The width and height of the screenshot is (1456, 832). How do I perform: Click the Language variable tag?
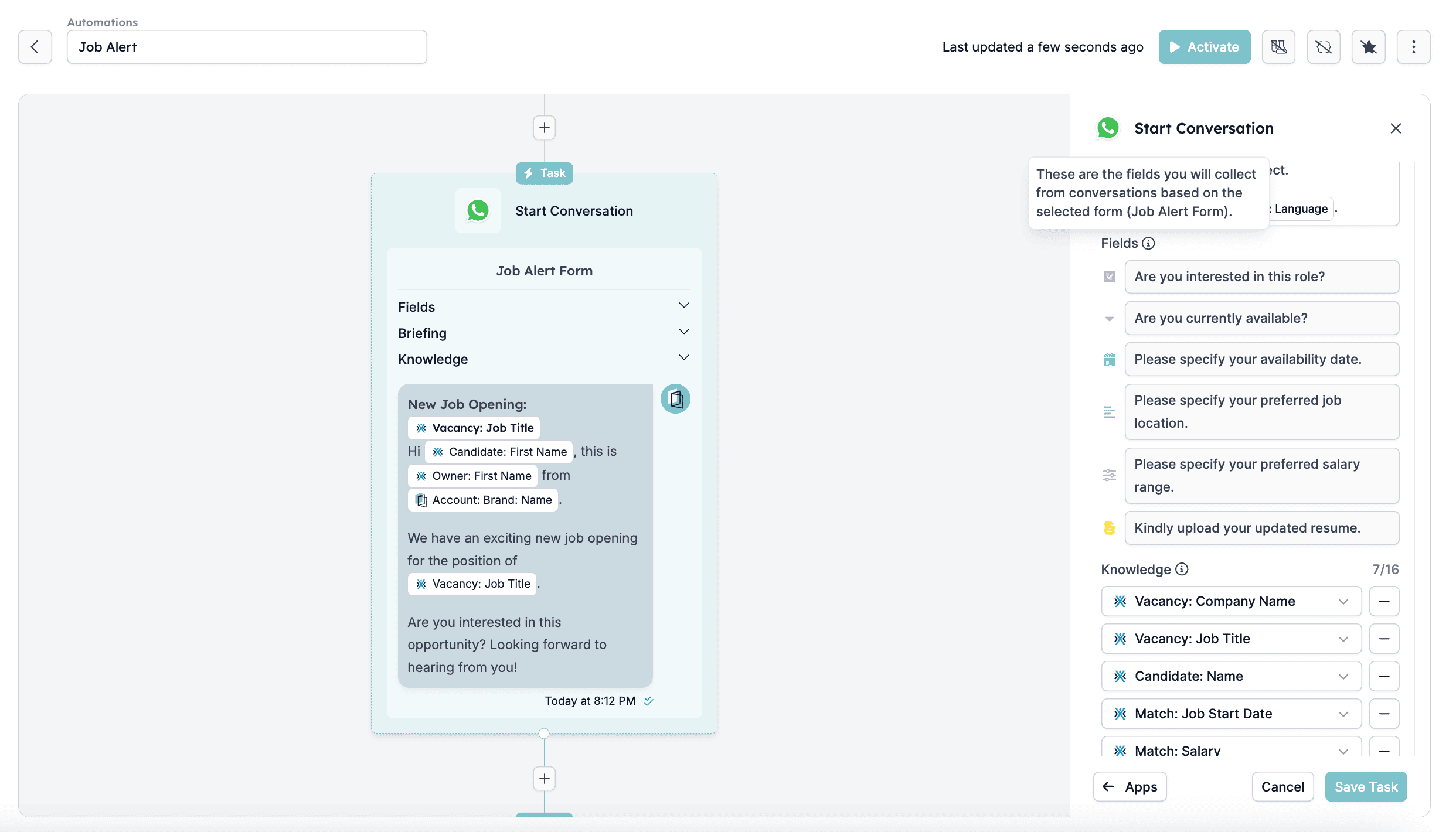(x=1301, y=209)
